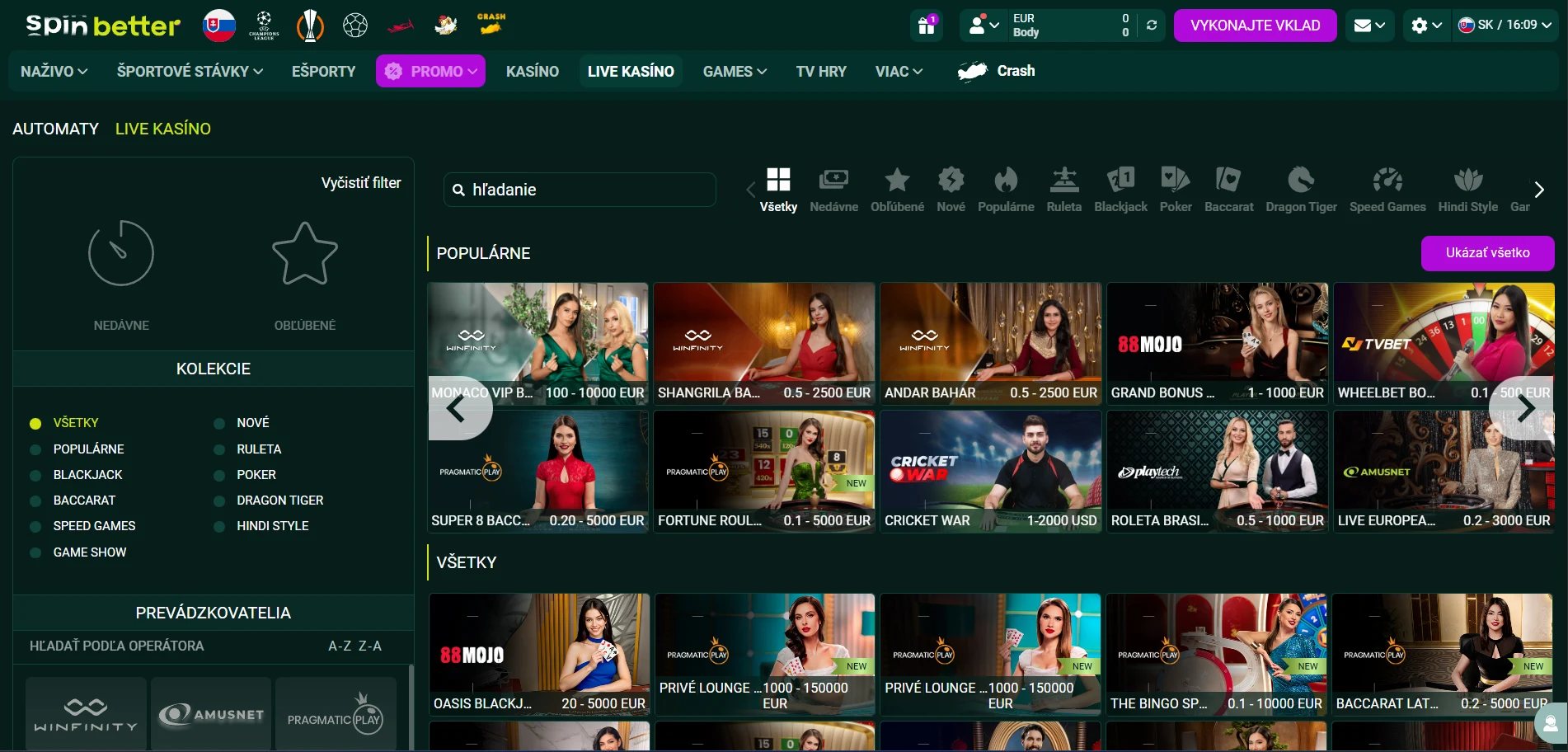Click the Vykonajte vklad button
Viewport: 1568px width, 752px height.
1255,26
